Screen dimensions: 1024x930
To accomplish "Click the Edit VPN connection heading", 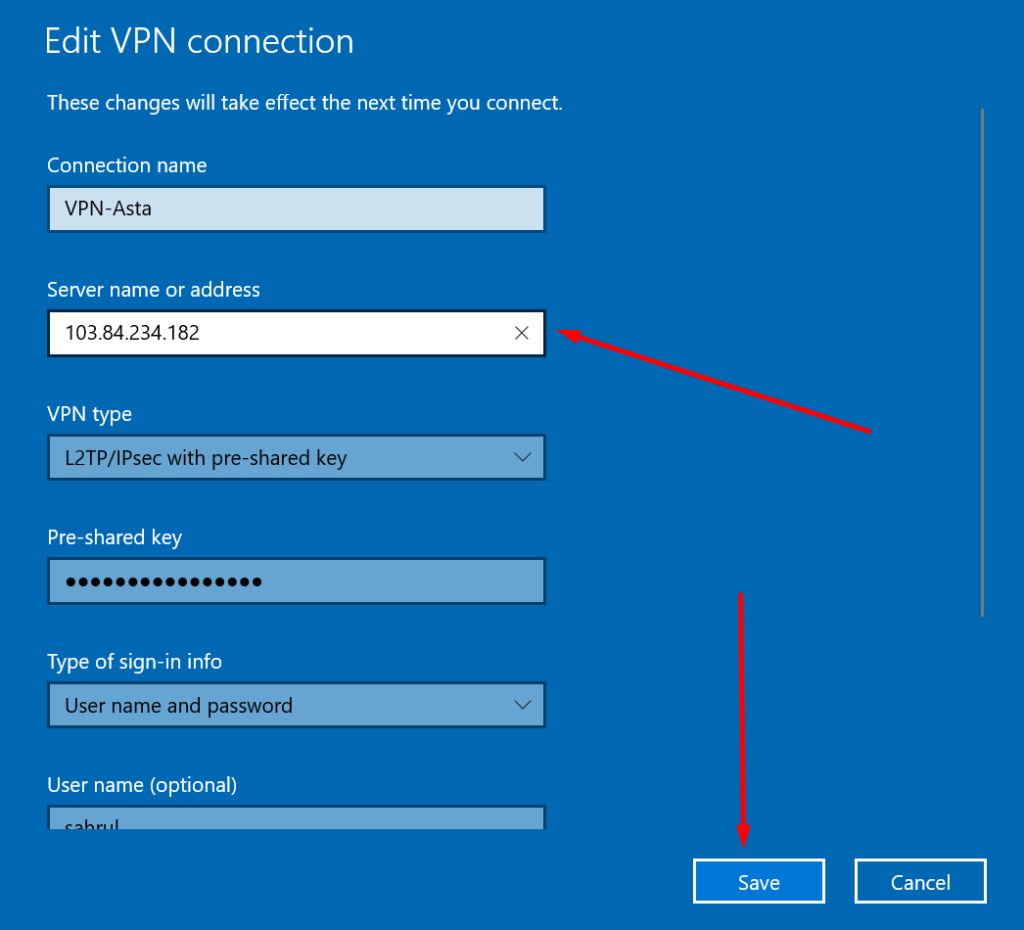I will click(x=200, y=42).
